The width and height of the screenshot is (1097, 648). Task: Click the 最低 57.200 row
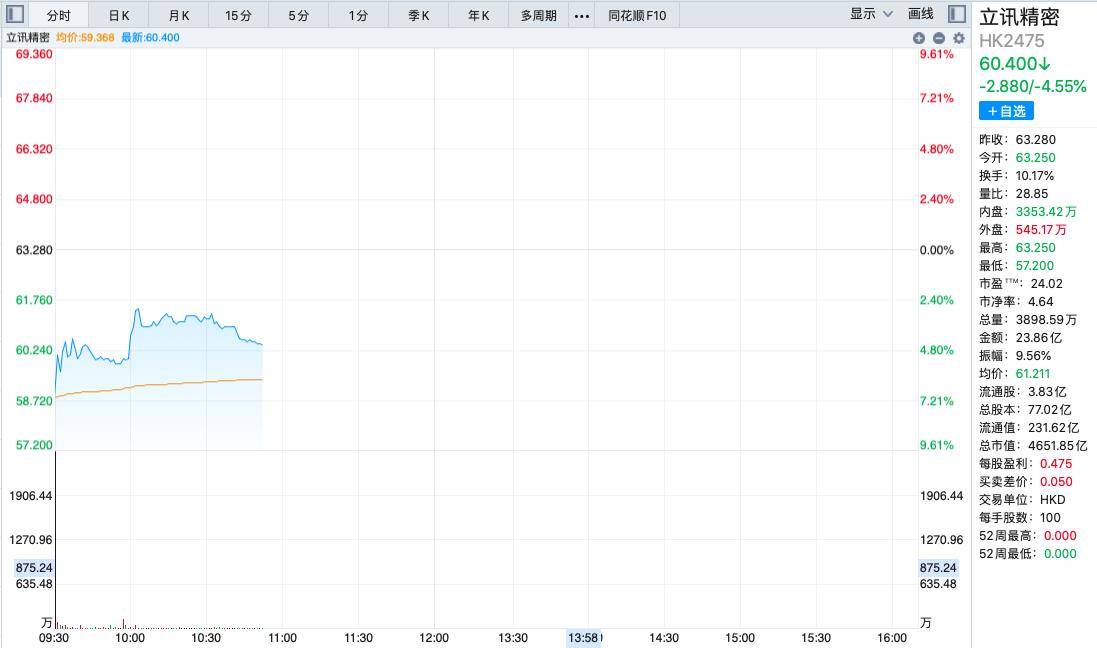1016,266
